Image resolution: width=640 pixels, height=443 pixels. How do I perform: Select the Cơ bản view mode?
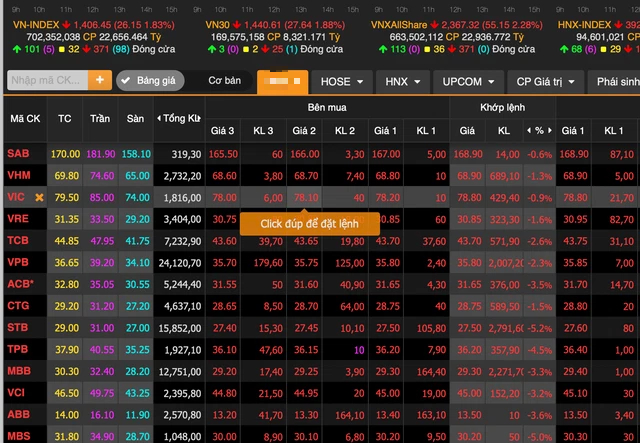coord(224,81)
